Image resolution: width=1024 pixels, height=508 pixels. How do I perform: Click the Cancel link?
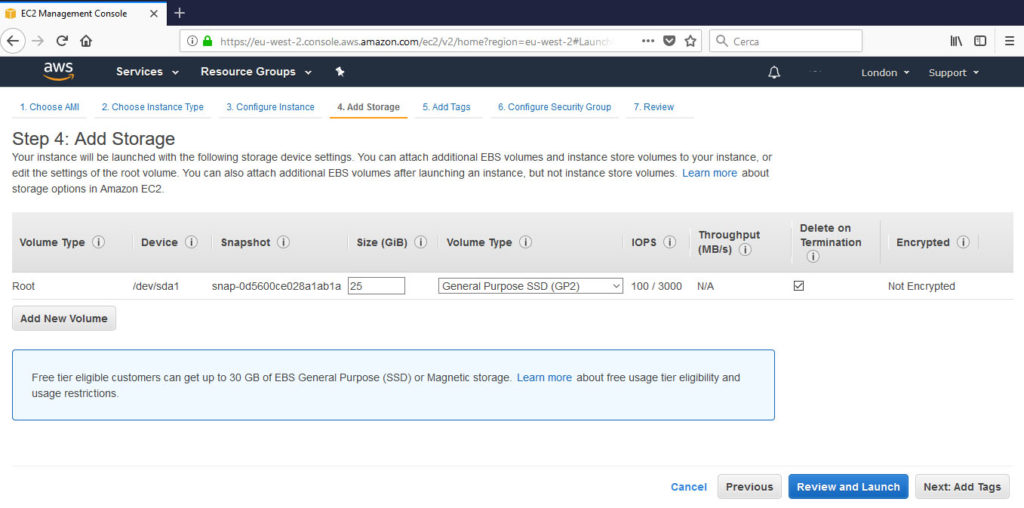[x=688, y=487]
